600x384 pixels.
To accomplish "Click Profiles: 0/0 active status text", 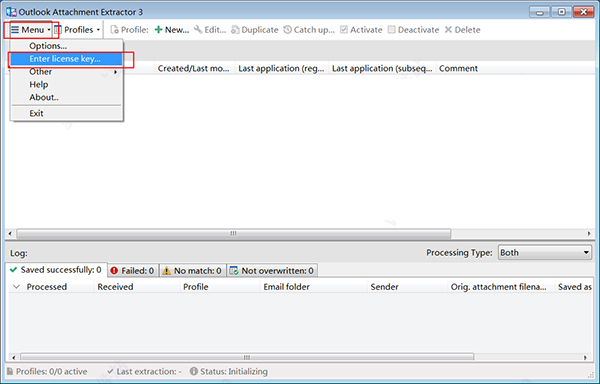I will point(51,372).
